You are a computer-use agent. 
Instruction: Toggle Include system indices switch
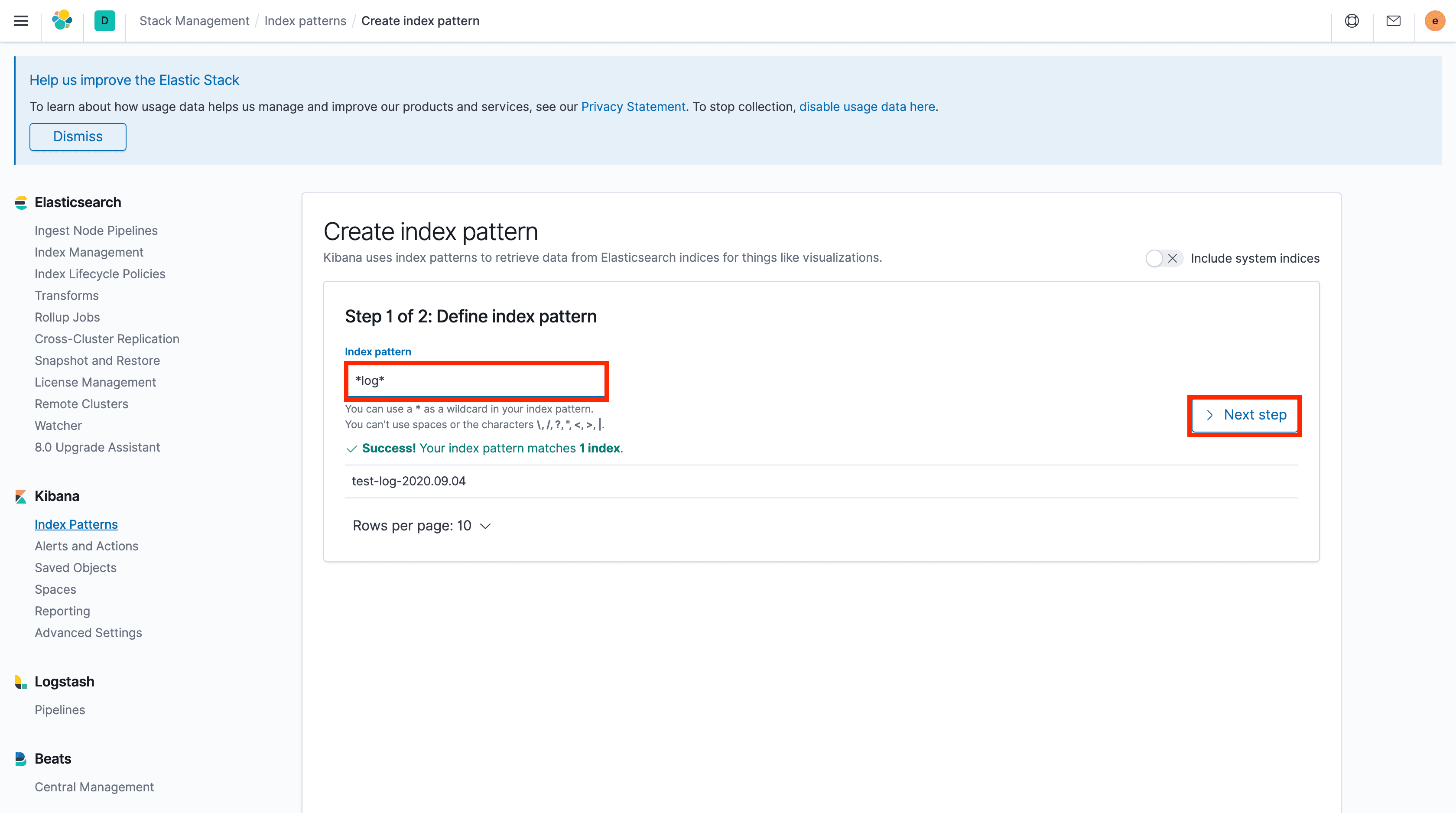[1164, 258]
